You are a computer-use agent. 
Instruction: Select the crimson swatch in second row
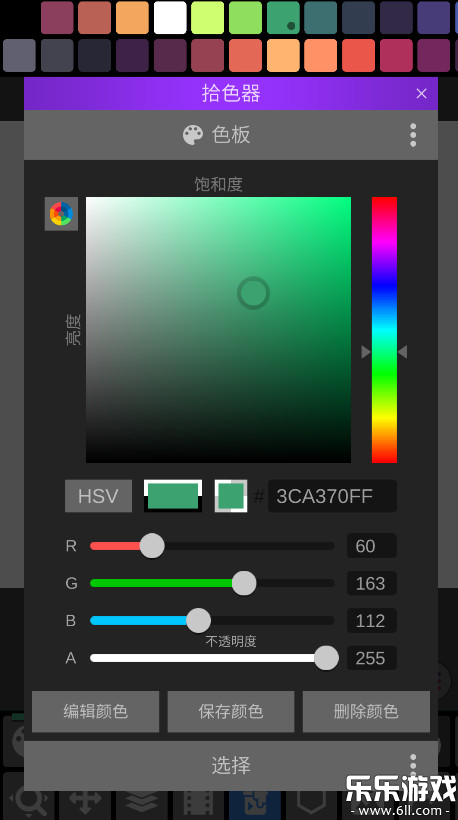coord(396,55)
